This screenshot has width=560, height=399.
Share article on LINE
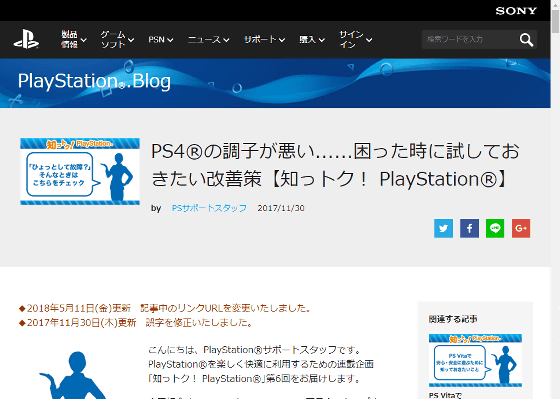[x=495, y=228]
